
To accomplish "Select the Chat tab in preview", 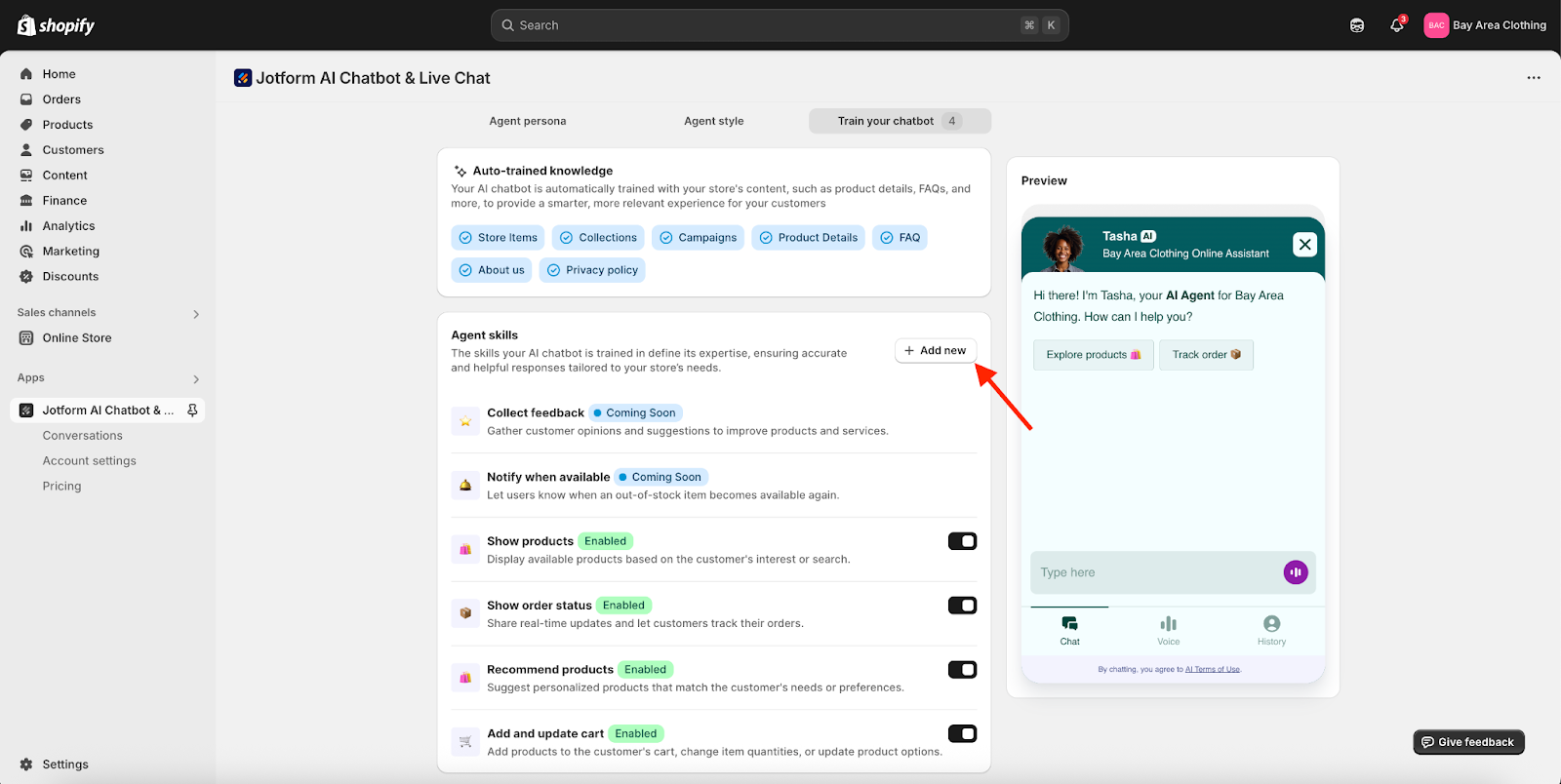I will pyautogui.click(x=1070, y=631).
